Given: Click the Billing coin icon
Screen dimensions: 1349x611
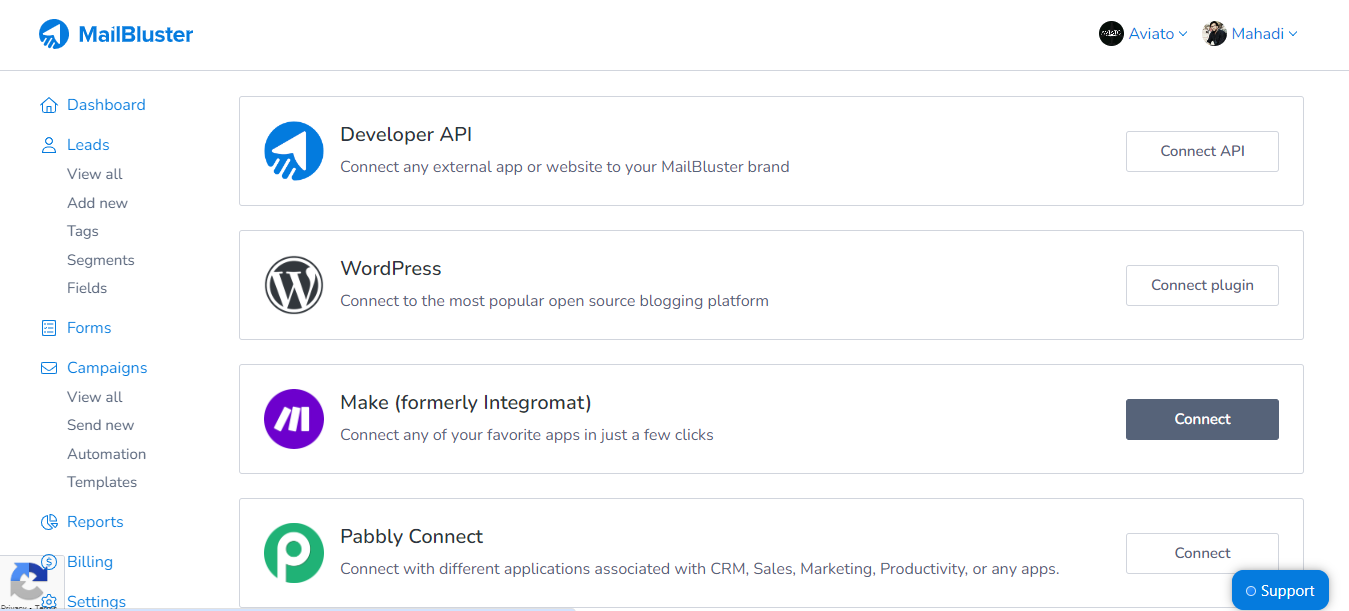Looking at the screenshot, I should point(48,561).
